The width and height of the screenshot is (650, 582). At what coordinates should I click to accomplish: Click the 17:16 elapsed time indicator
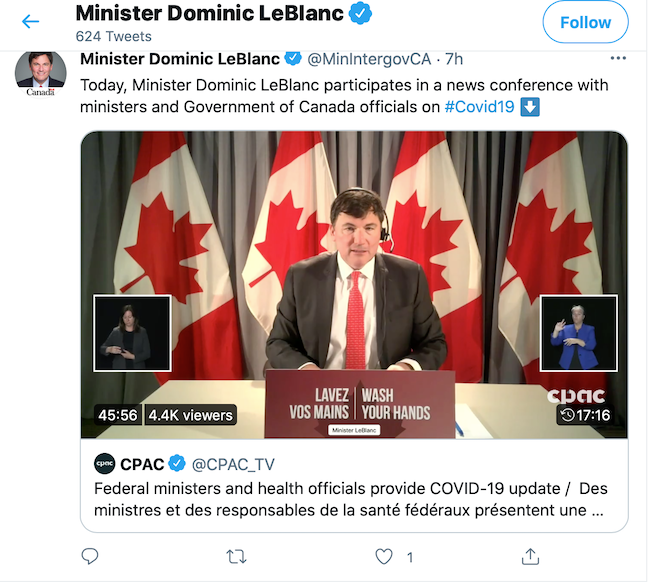point(585,414)
